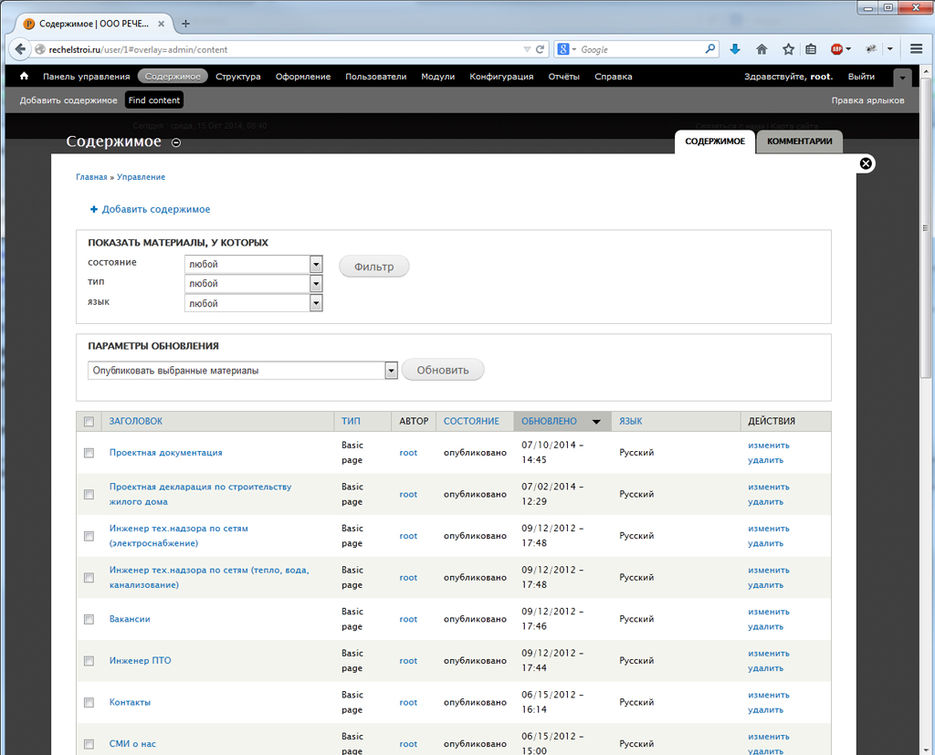Check the Контакты row checkbox
935x755 pixels.
[x=89, y=703]
